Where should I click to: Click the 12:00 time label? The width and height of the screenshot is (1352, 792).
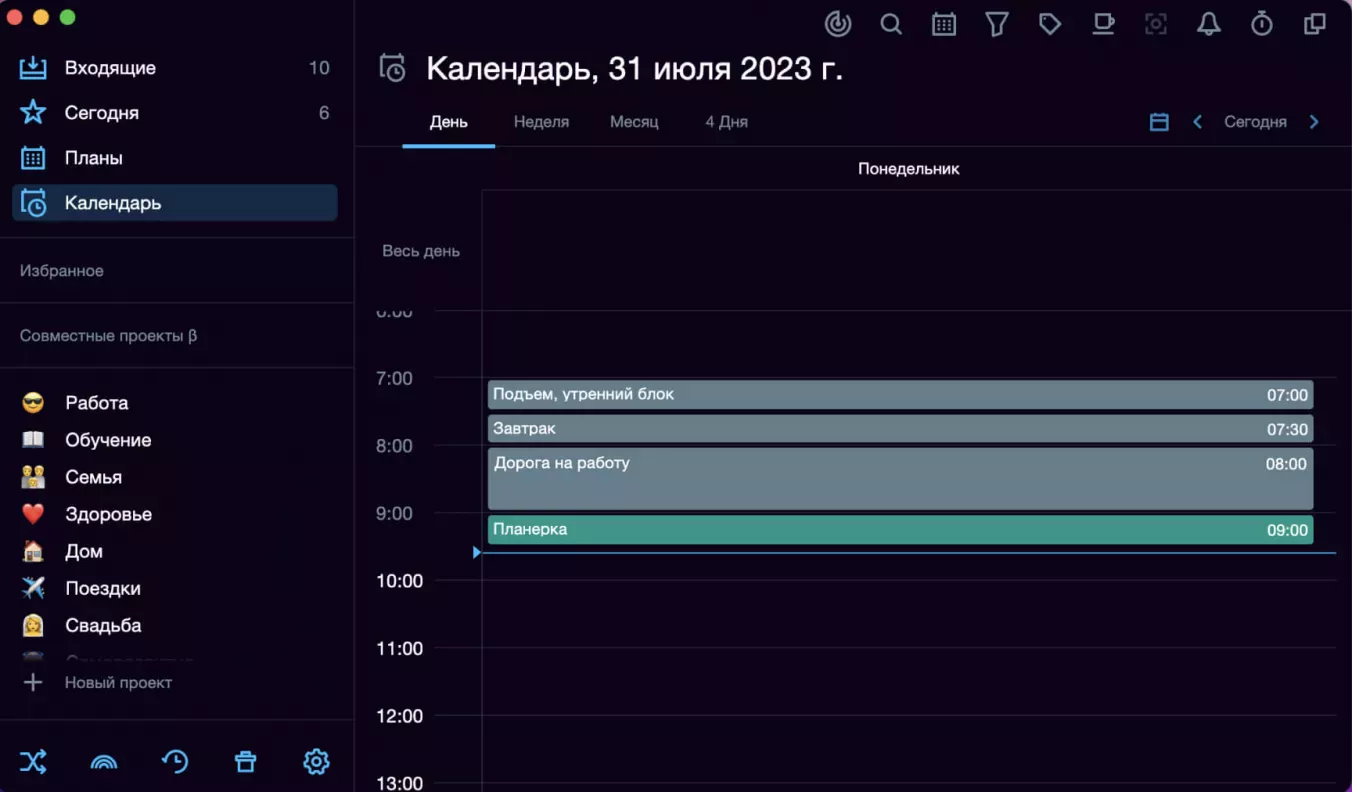[x=399, y=716]
